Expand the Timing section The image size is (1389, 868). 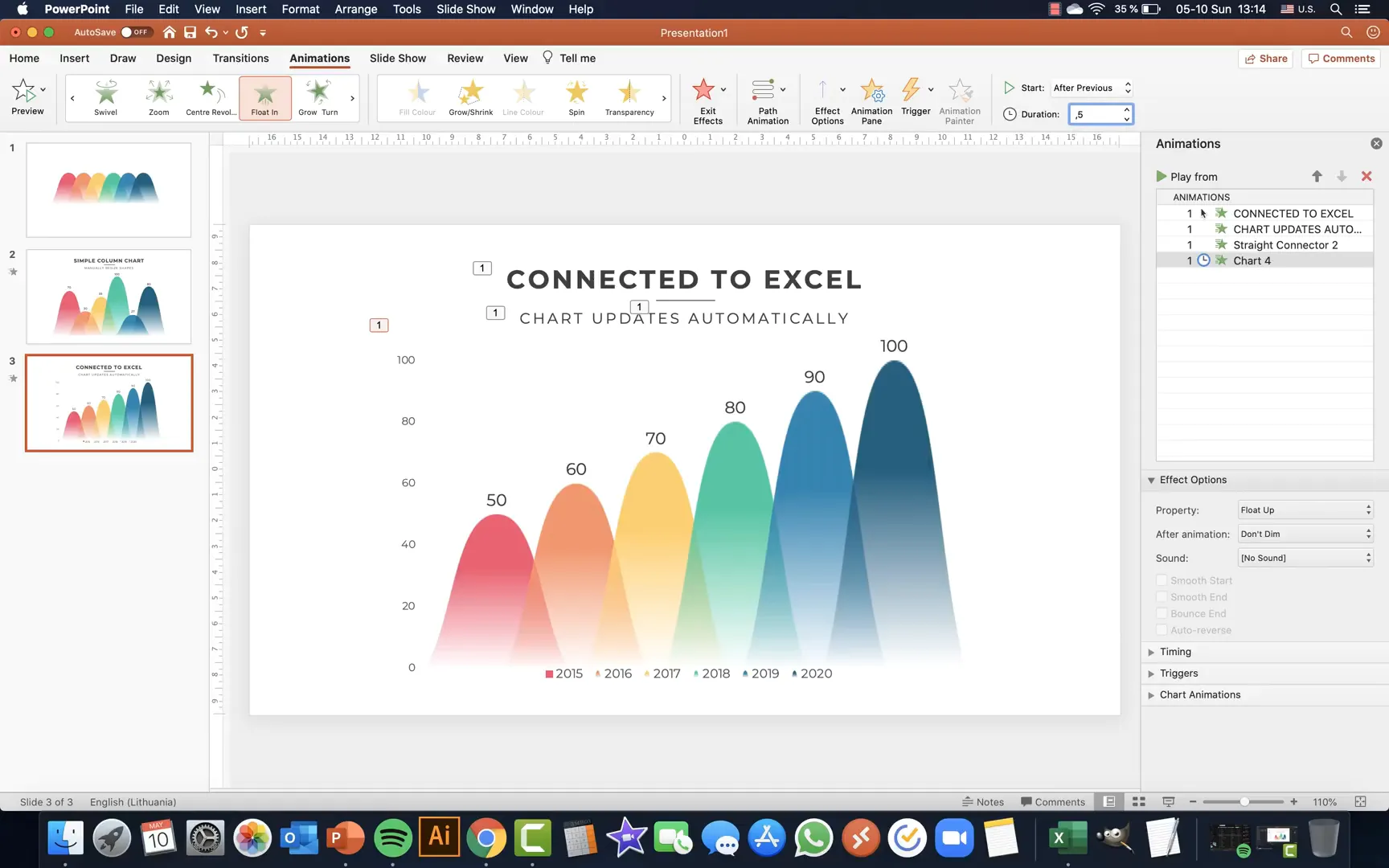pyautogui.click(x=1175, y=652)
